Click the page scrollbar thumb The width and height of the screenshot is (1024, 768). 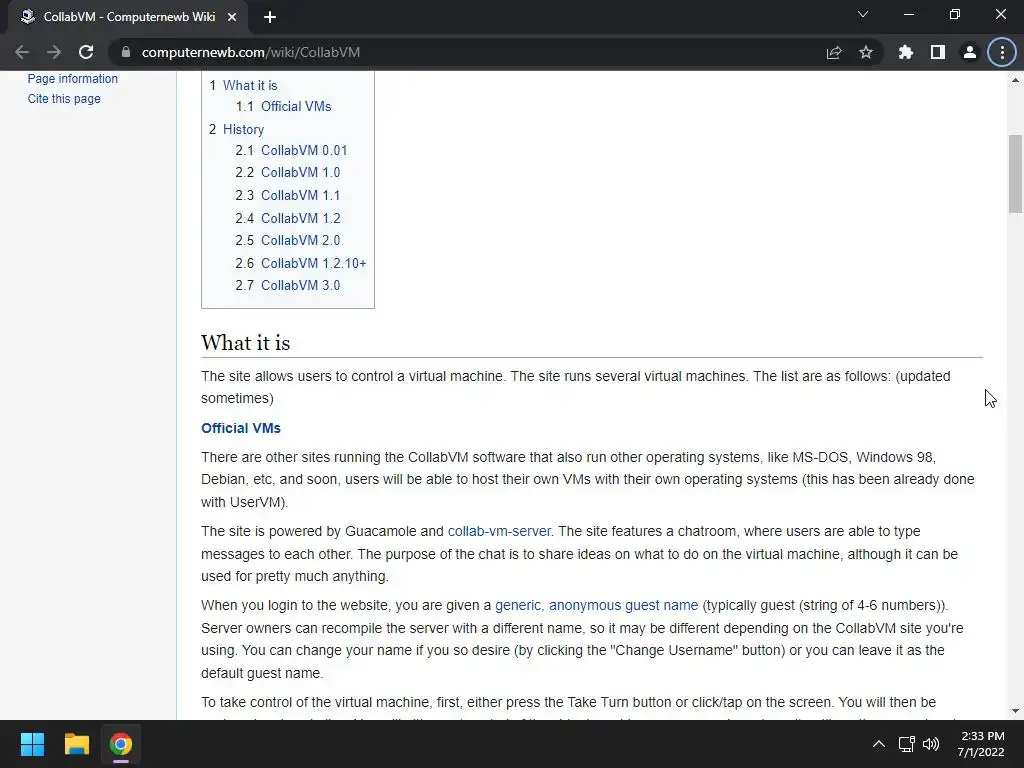pyautogui.click(x=1015, y=174)
